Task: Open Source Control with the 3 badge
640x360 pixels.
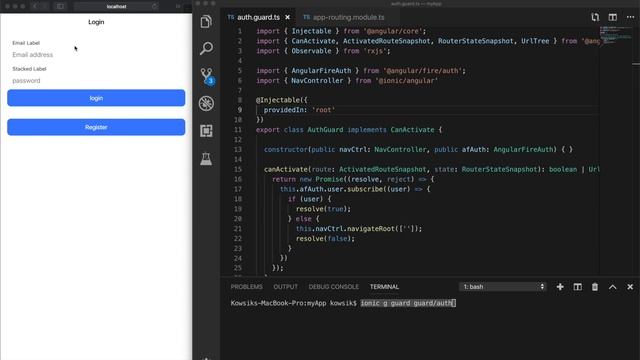Action: point(207,76)
